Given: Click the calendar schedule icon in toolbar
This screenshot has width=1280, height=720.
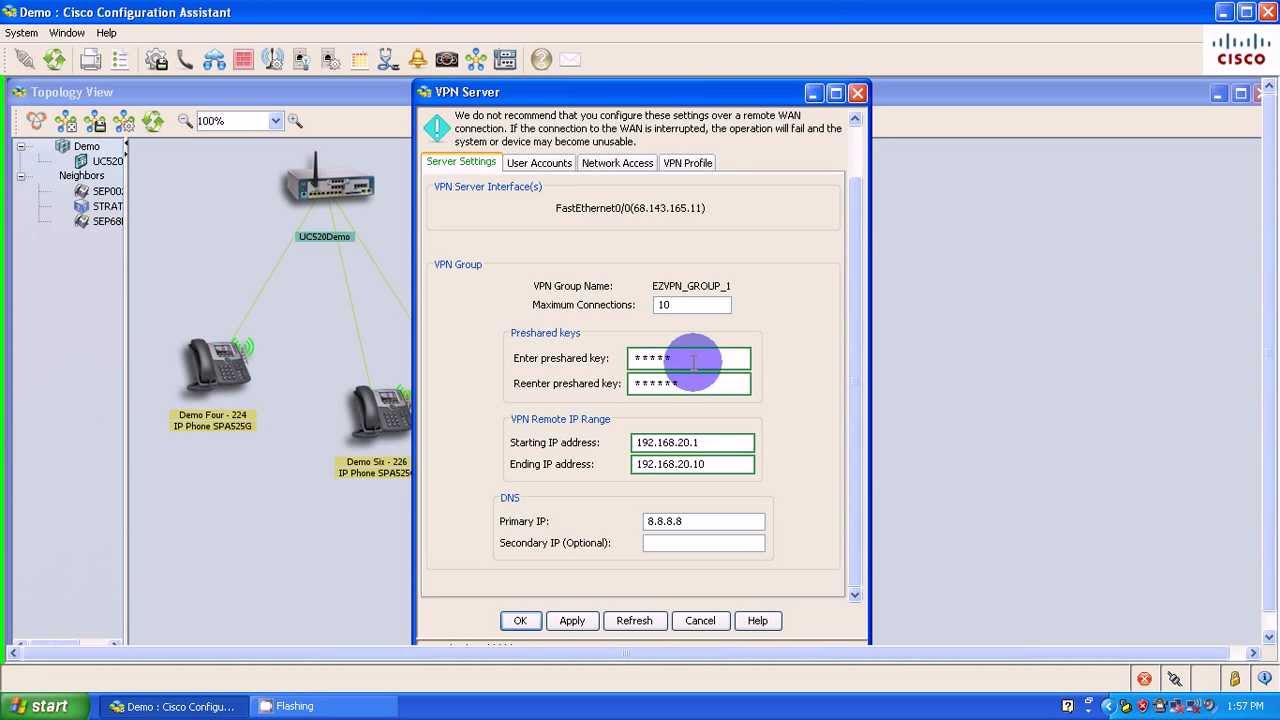Looking at the screenshot, I should coord(360,60).
